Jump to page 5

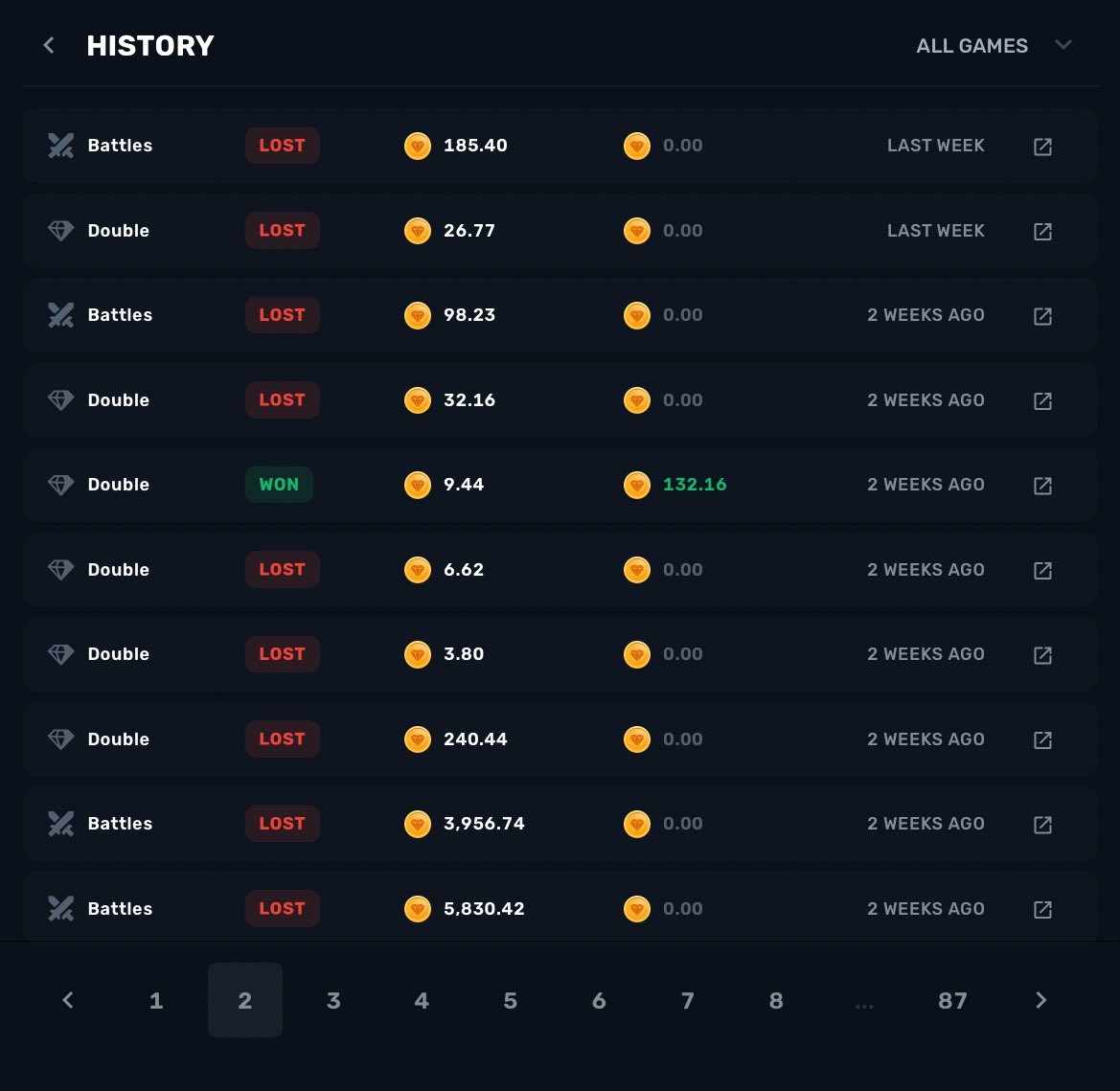(x=511, y=1000)
